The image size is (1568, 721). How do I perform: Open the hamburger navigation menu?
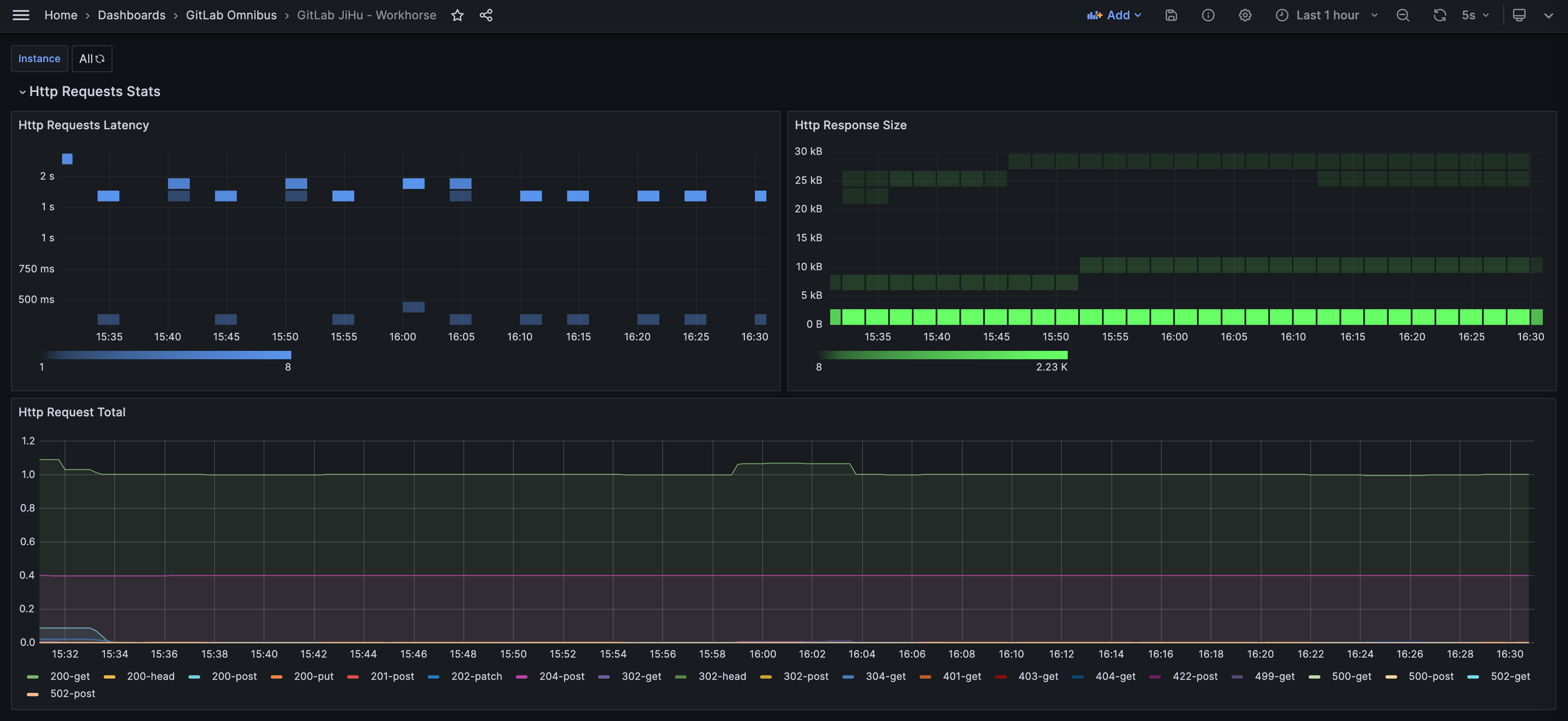(21, 15)
